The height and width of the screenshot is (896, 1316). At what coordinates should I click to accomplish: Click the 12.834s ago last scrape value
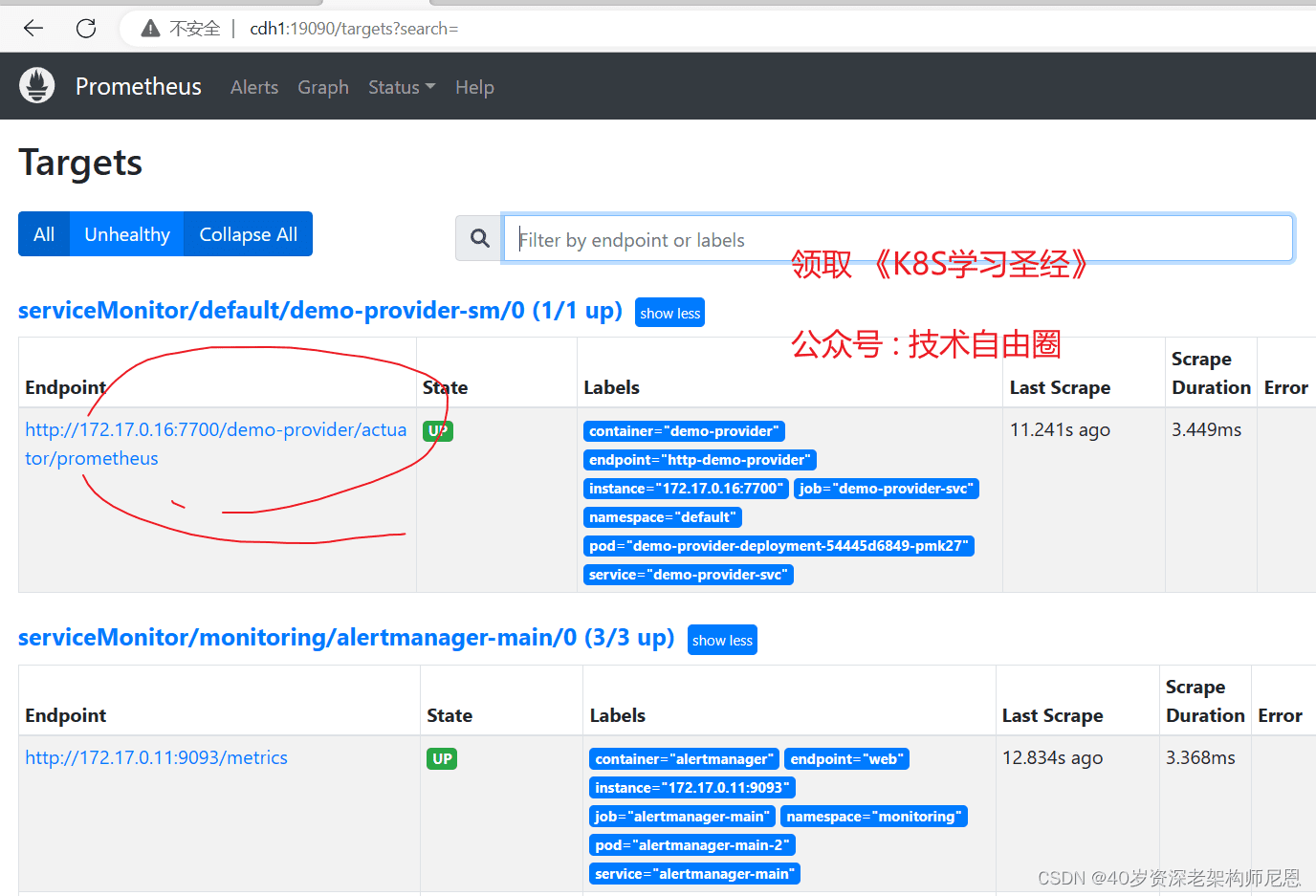pyautogui.click(x=1052, y=758)
